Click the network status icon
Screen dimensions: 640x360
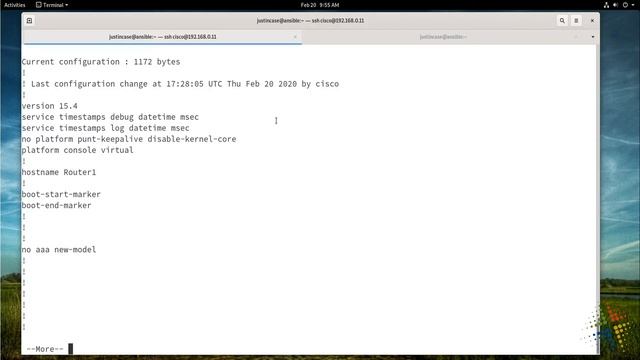[606, 5]
